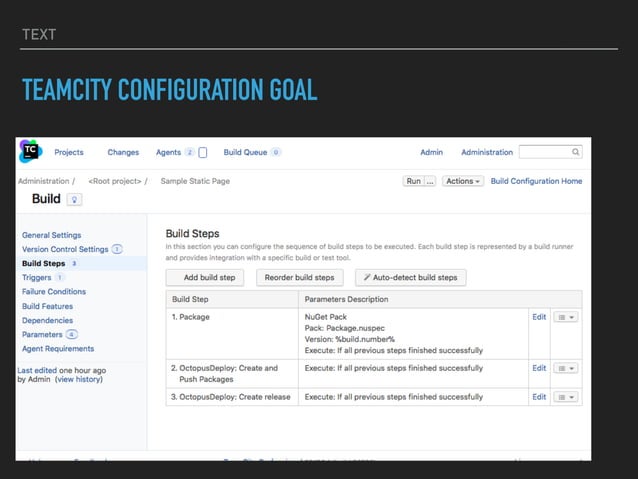
Task: Go to the Build Queue tab
Action: [x=245, y=153]
